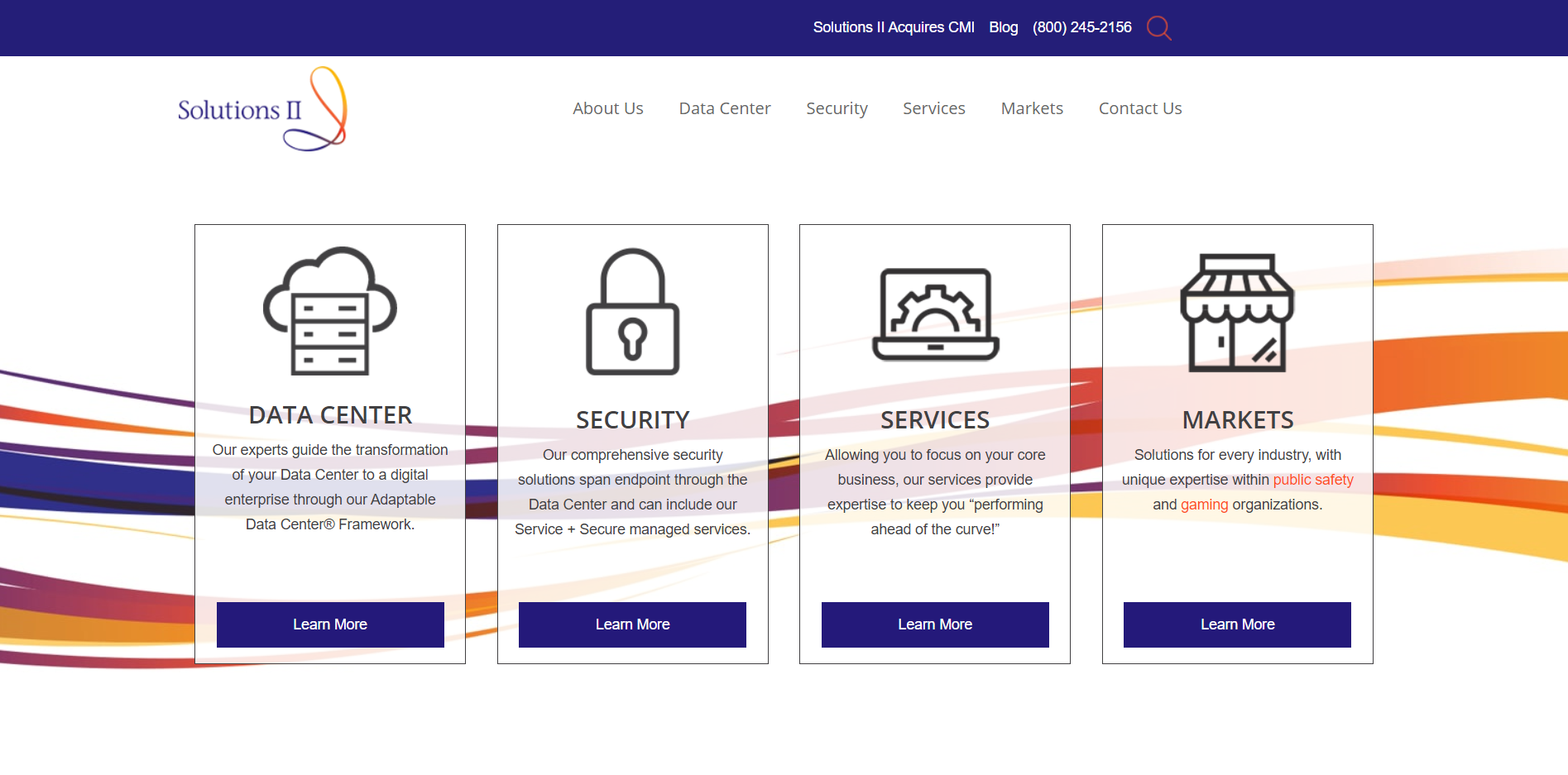
Task: Open Solutions II Acquires CMI link
Action: point(894,27)
